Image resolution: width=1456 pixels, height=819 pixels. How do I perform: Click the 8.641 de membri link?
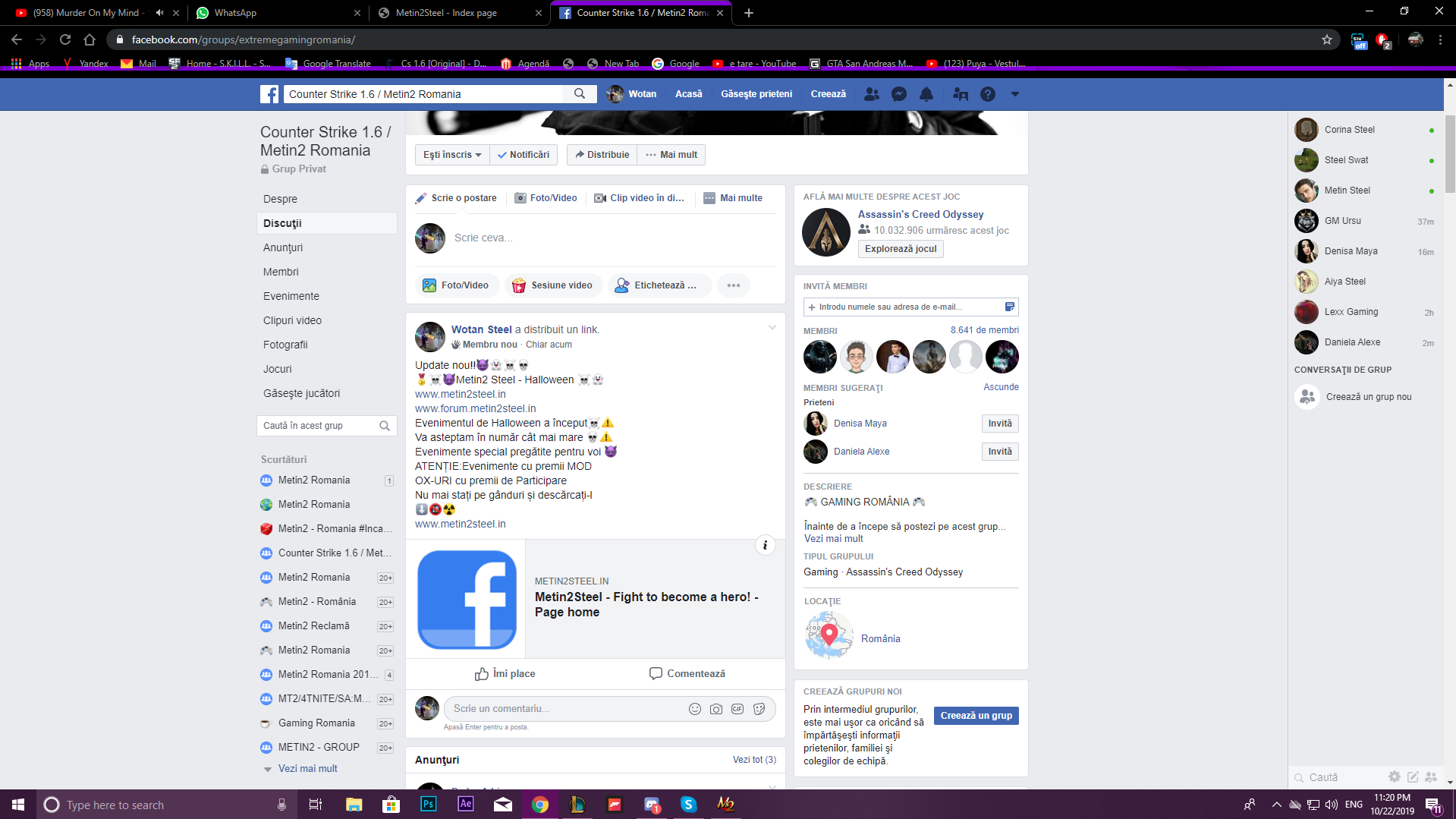click(x=984, y=330)
